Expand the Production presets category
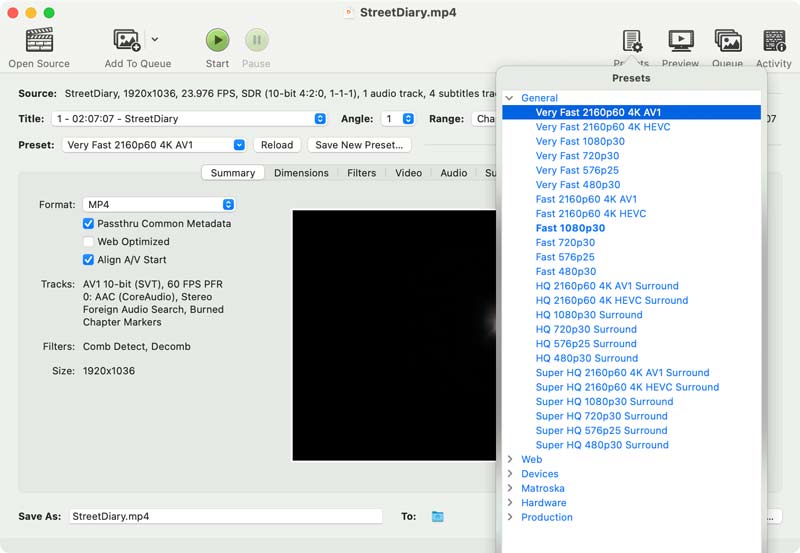Viewport: 800px width, 553px height. 509,517
